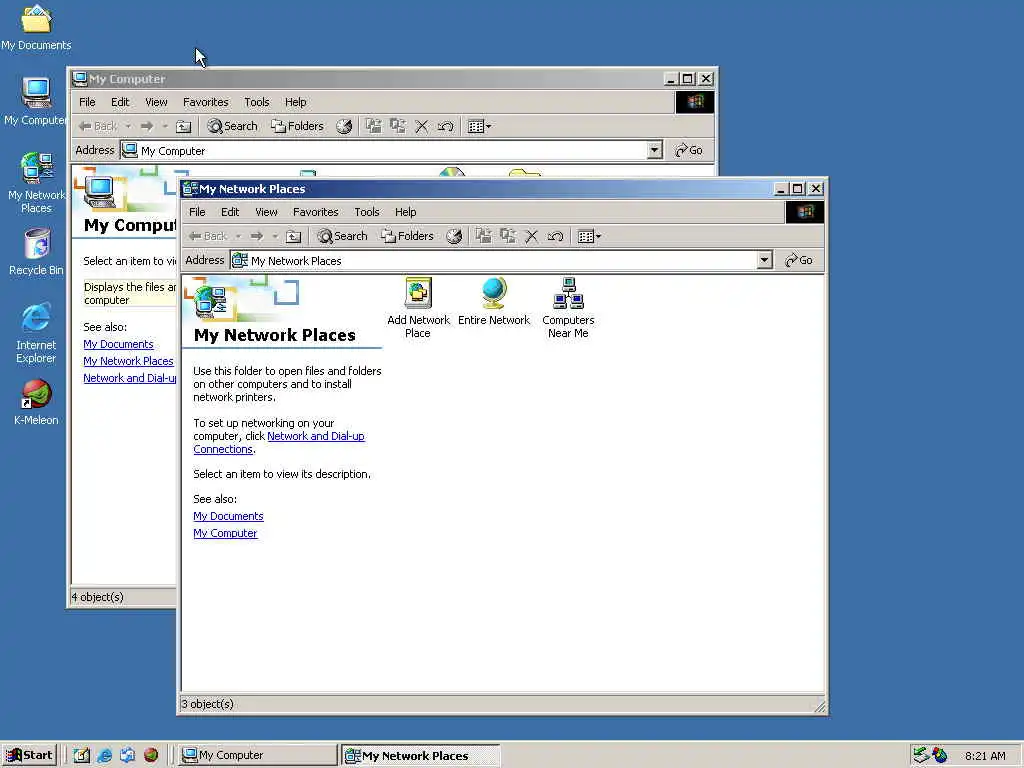Click Delete icon in My Computer toolbar
The image size is (1024, 768).
(422, 126)
